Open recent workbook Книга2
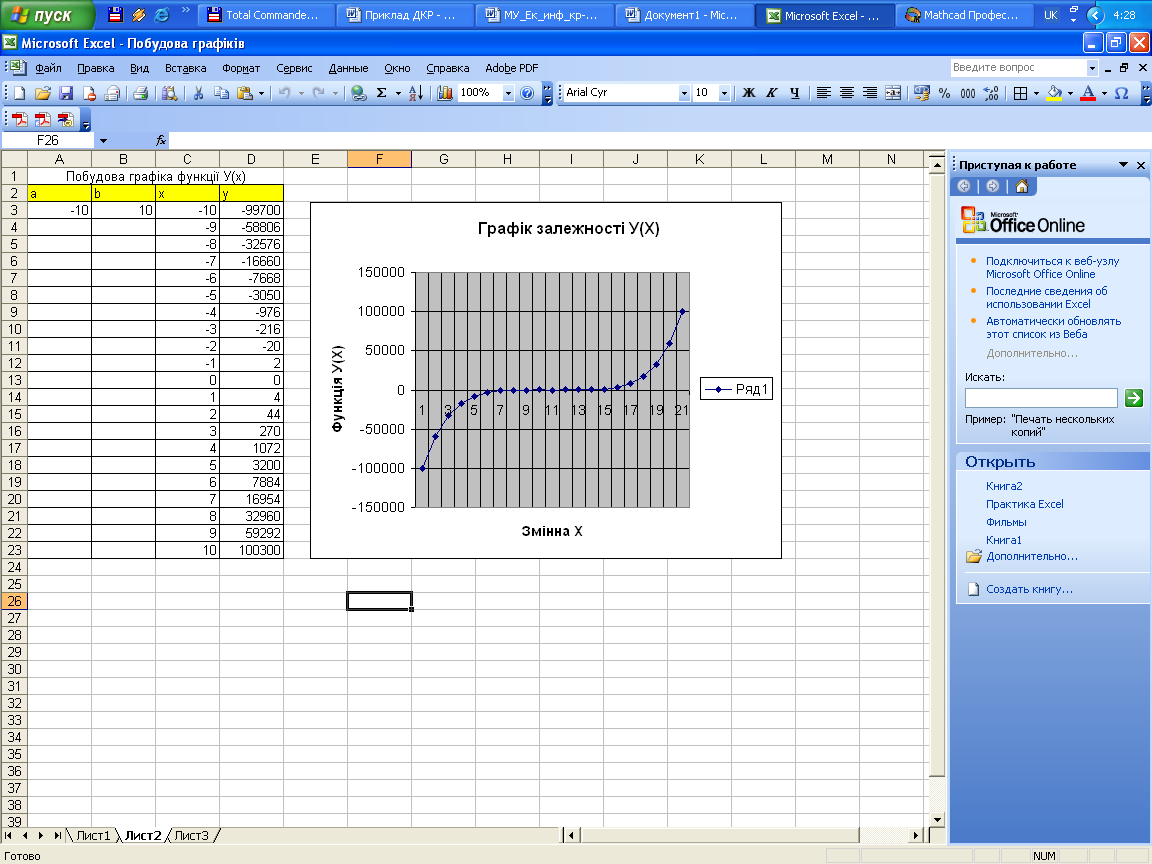1152x864 pixels. pyautogui.click(x=1004, y=486)
